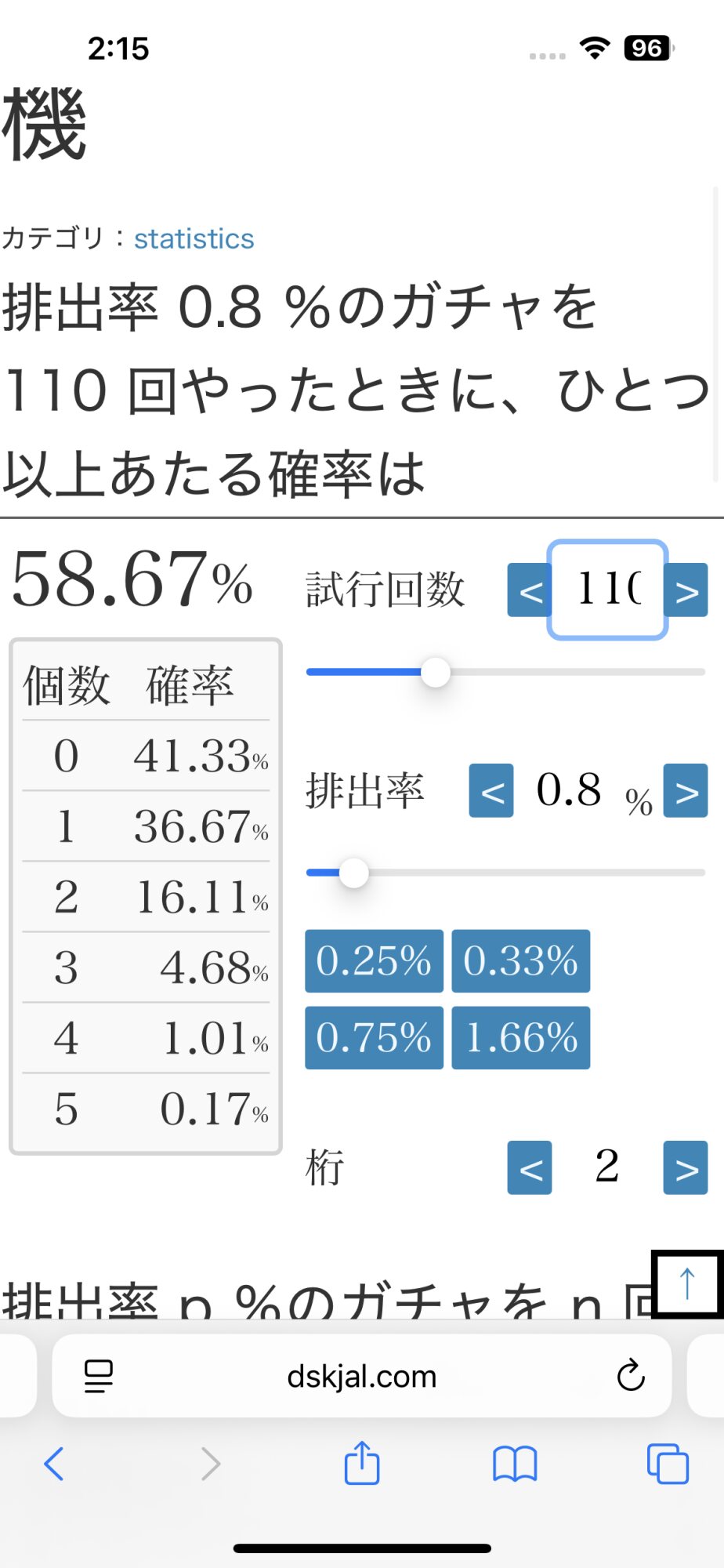This screenshot has height=1568, width=724.
Task: Tap the dskjal.com address bar
Action: [x=361, y=1376]
